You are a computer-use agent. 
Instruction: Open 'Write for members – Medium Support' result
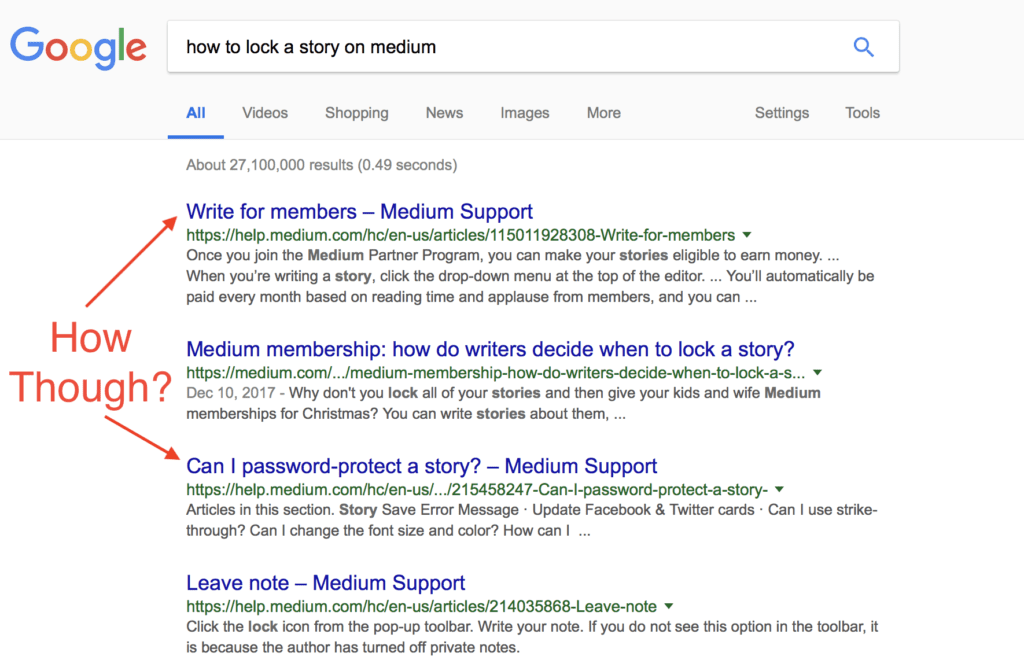tap(359, 212)
